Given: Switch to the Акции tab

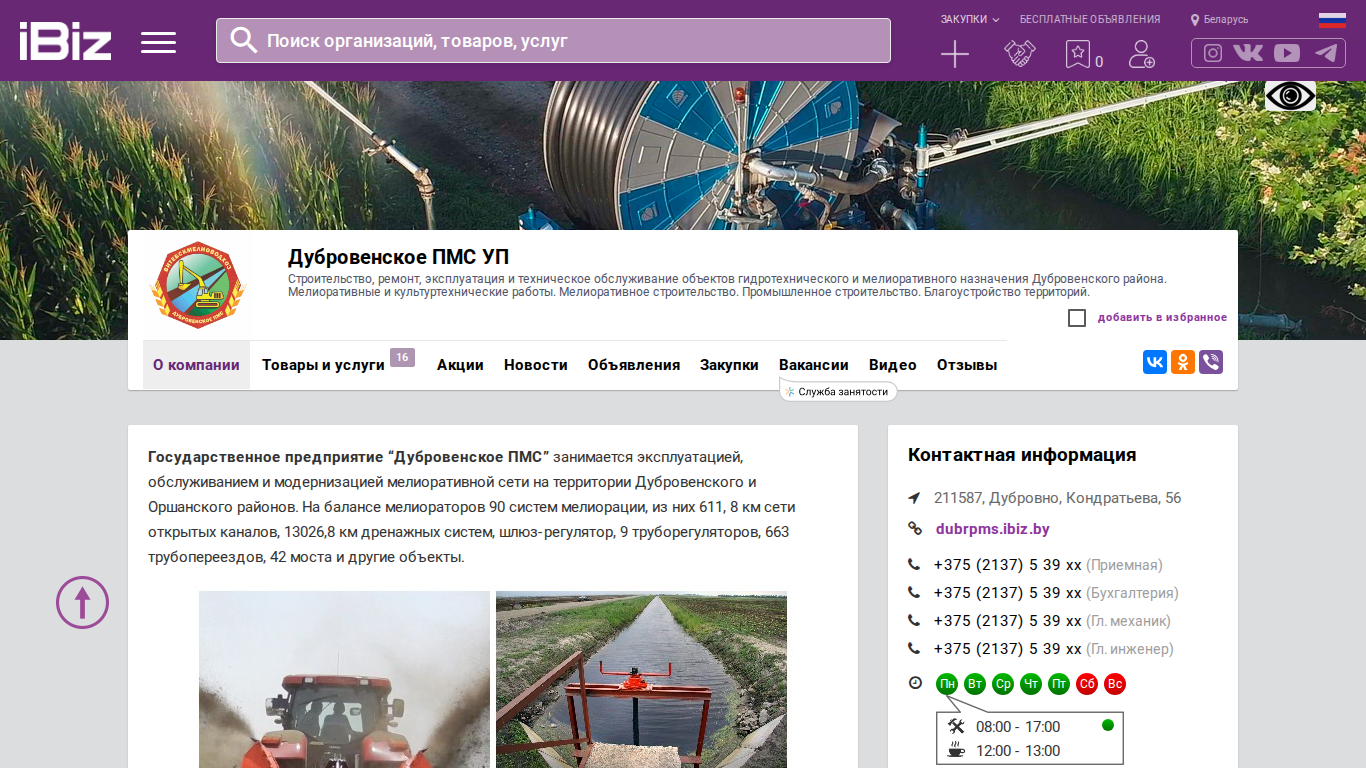Looking at the screenshot, I should tap(460, 365).
